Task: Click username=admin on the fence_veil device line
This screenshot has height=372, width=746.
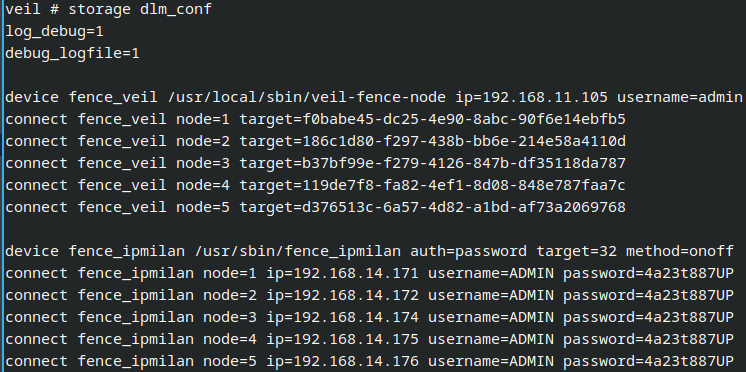Action: (x=680, y=98)
